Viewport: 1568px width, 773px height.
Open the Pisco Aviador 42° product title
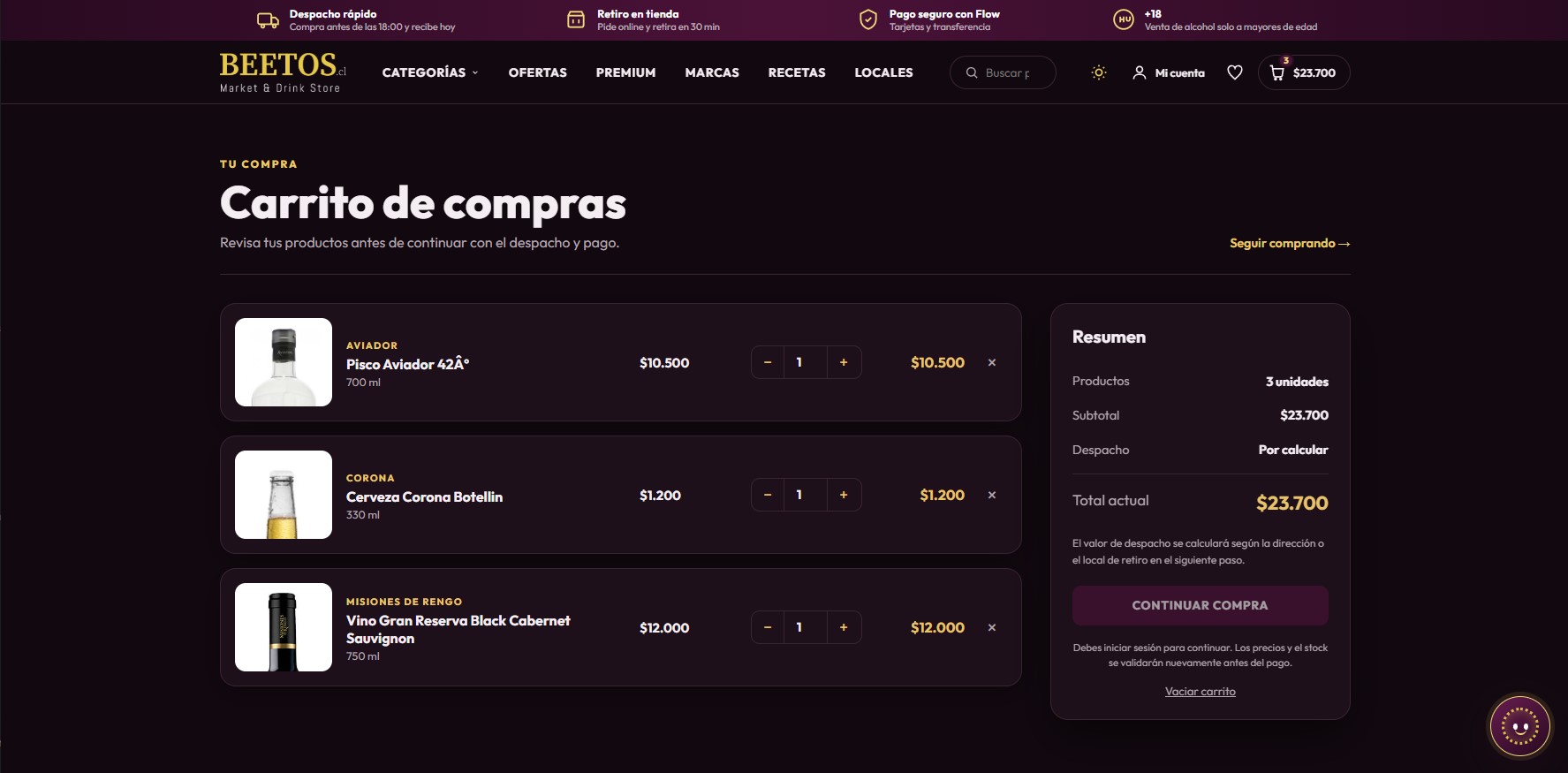tap(407, 364)
